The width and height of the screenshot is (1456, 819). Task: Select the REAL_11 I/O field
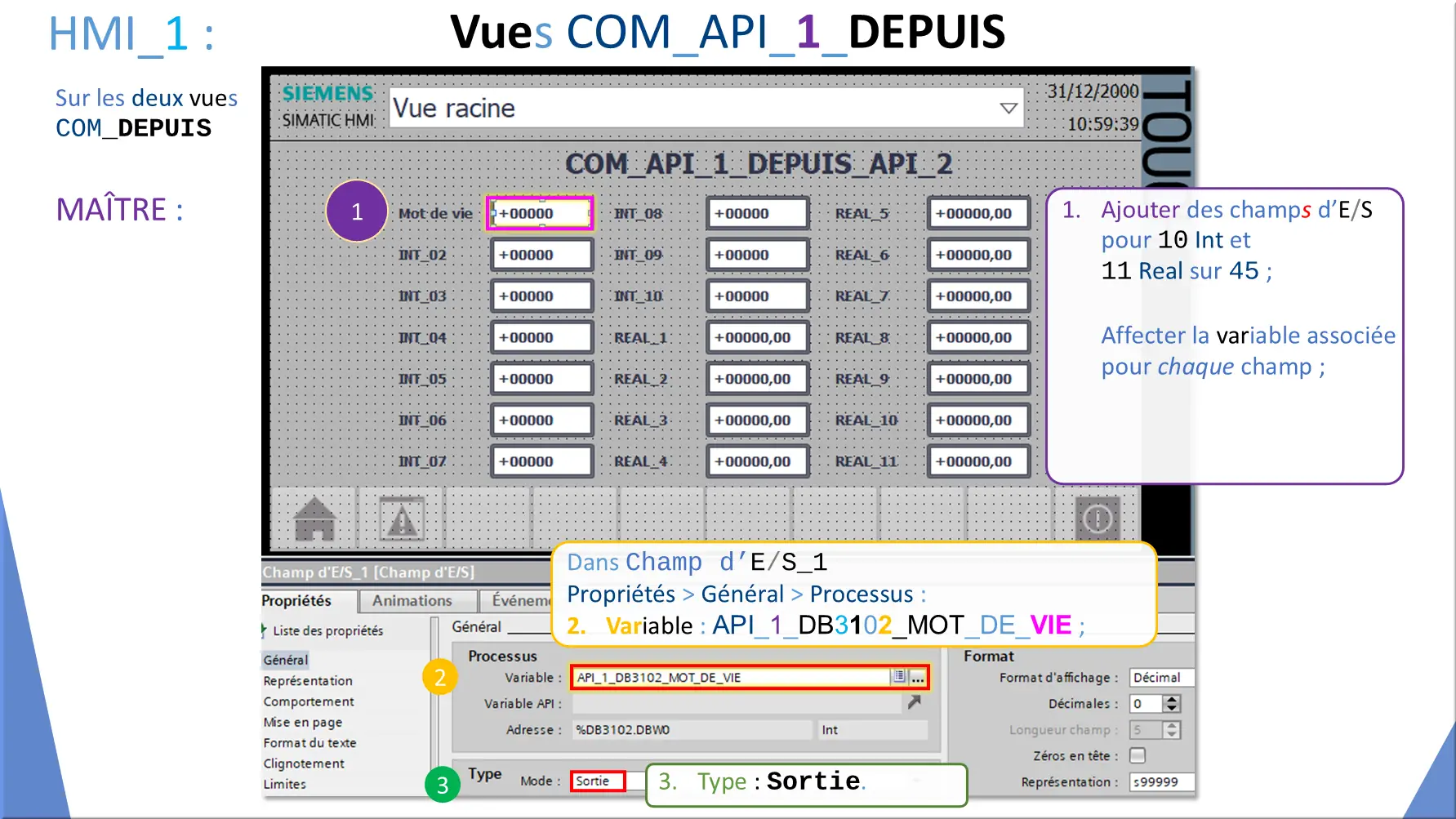coord(977,461)
